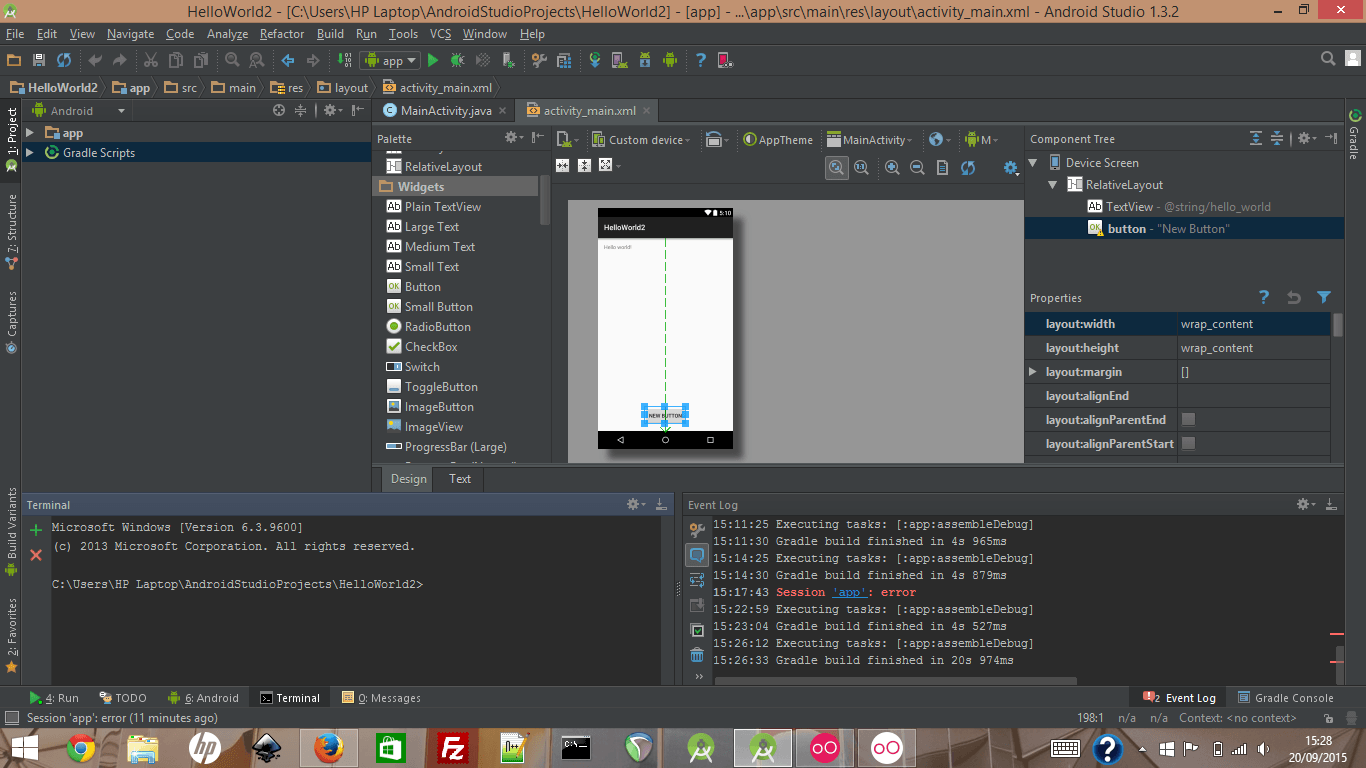Toggle layout:alignParentStart checkbox

pos(1188,443)
